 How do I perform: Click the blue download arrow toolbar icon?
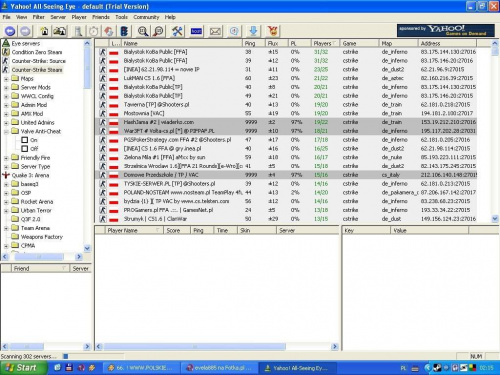click(253, 31)
